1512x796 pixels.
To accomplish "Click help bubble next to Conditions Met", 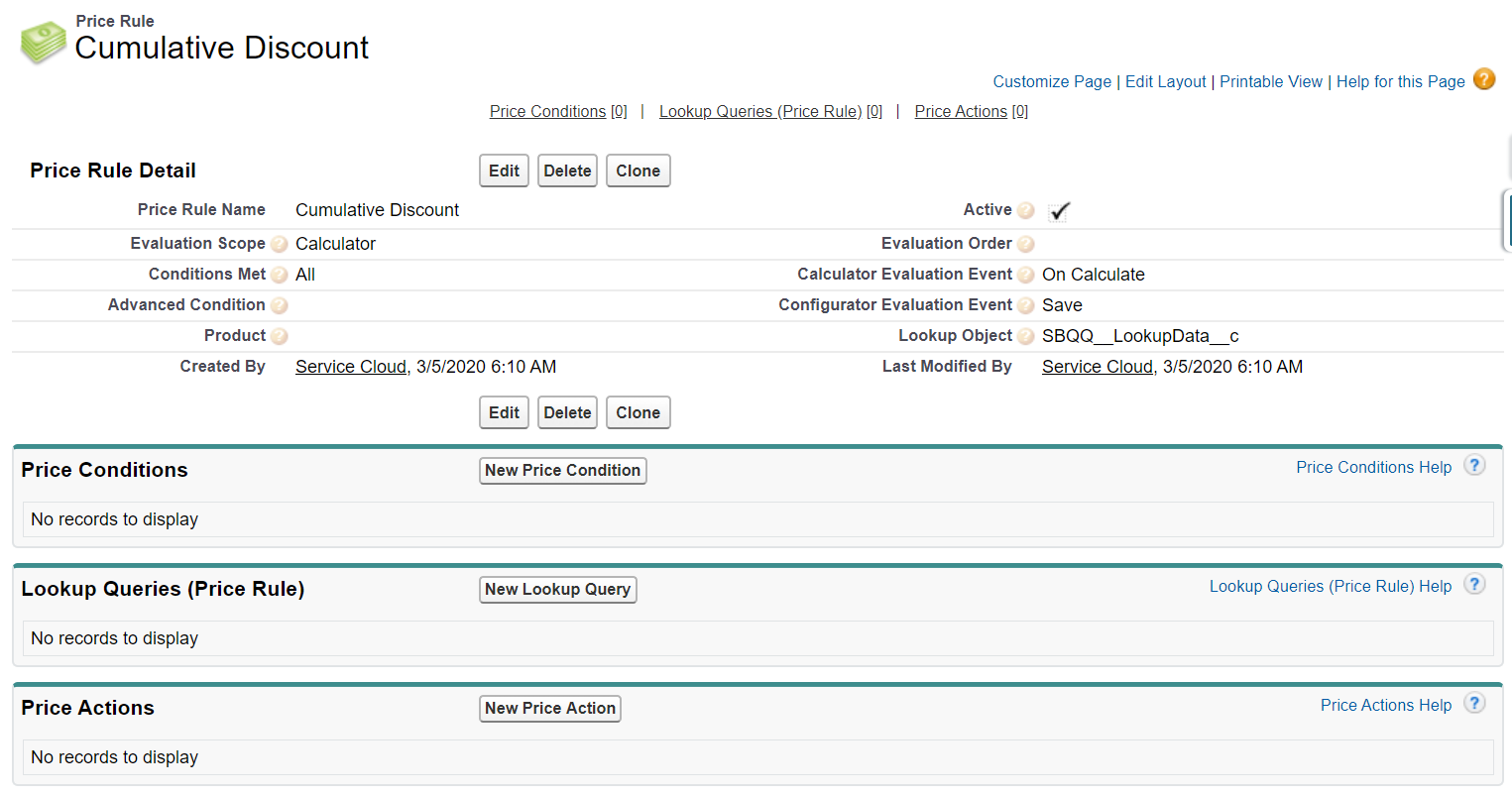I will (x=280, y=275).
